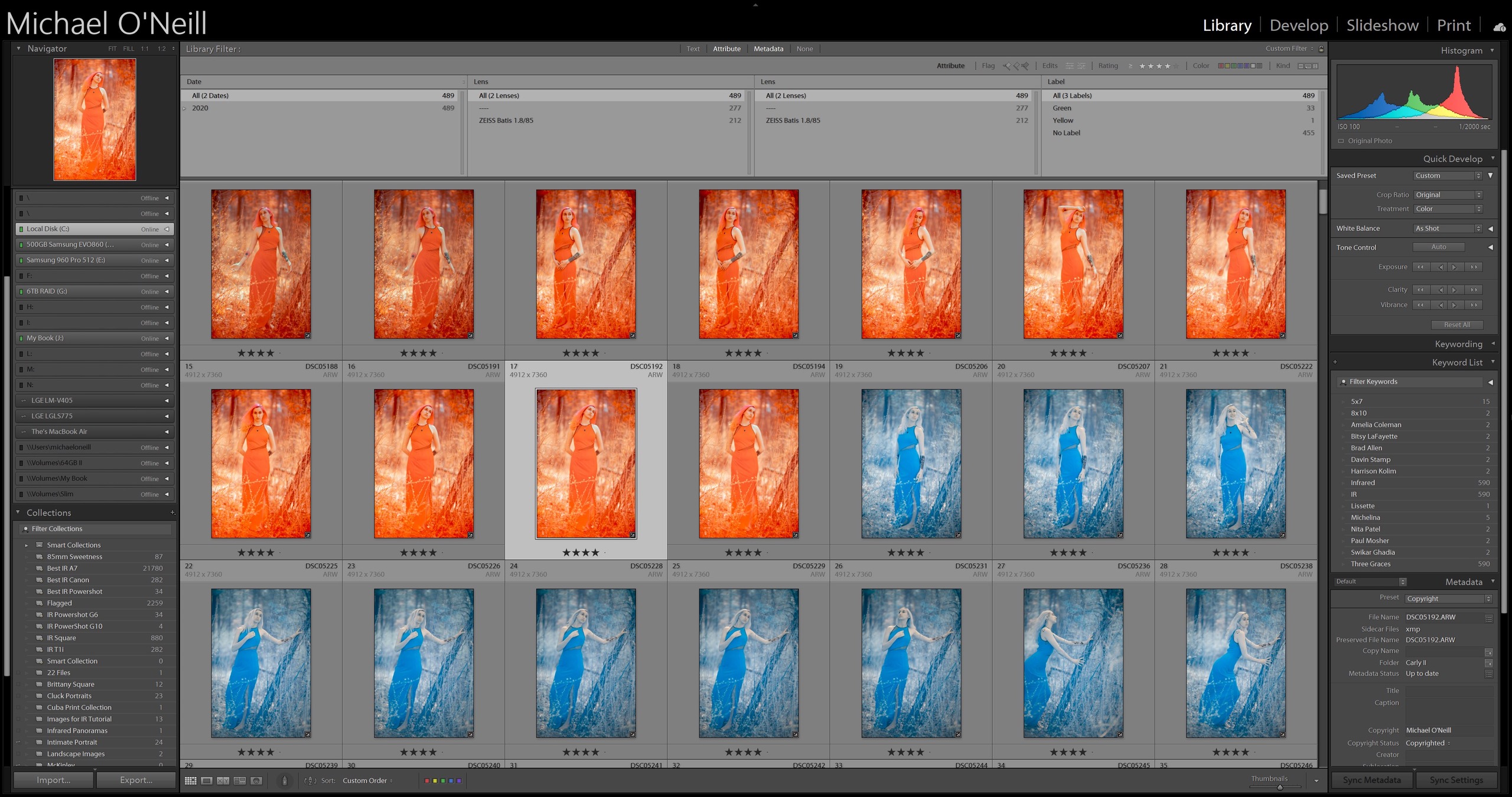This screenshot has width=1512, height=797.
Task: Click rating comparison ≥ symbol
Action: [x=1130, y=66]
